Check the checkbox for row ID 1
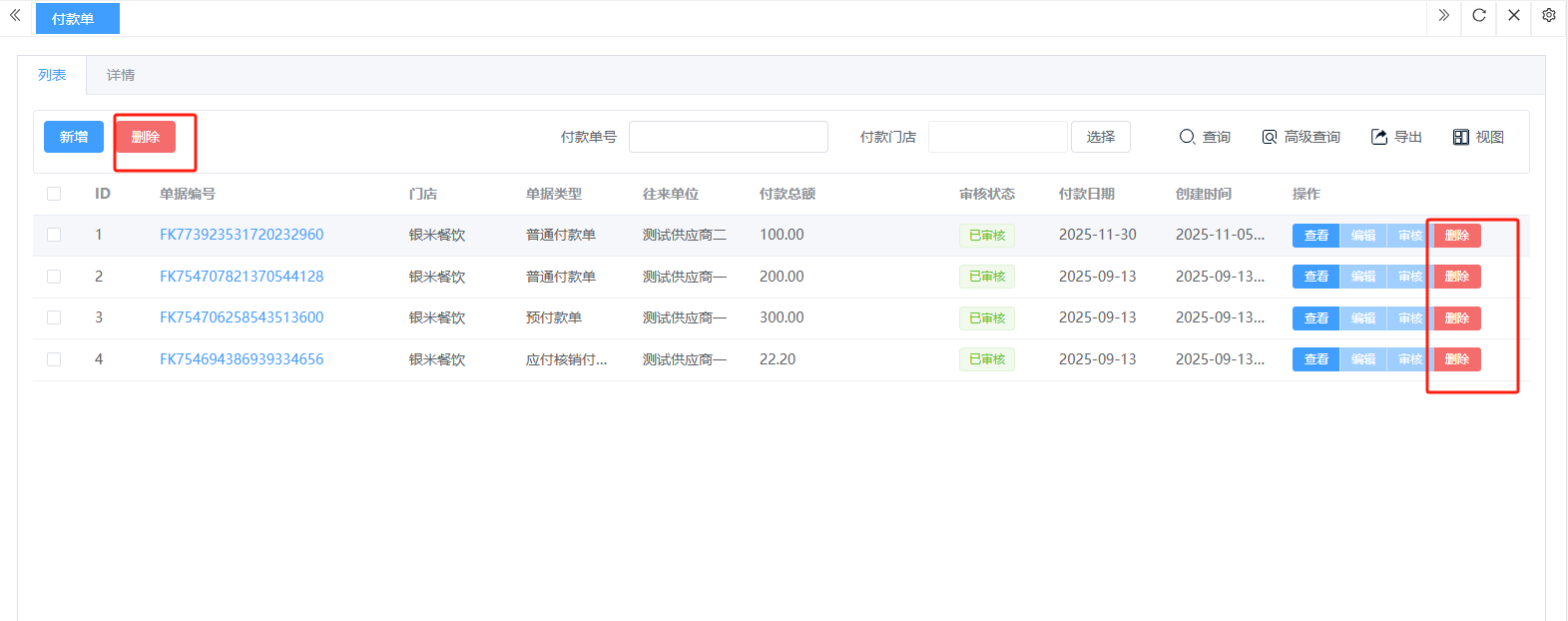This screenshot has width=1568, height=621. pyautogui.click(x=54, y=235)
